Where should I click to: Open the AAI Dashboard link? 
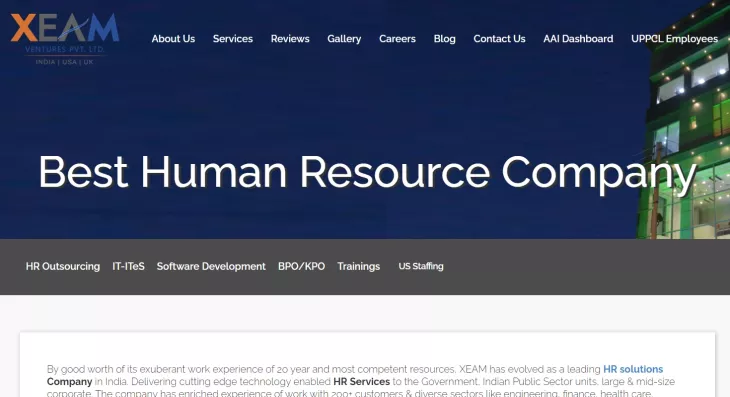(578, 39)
